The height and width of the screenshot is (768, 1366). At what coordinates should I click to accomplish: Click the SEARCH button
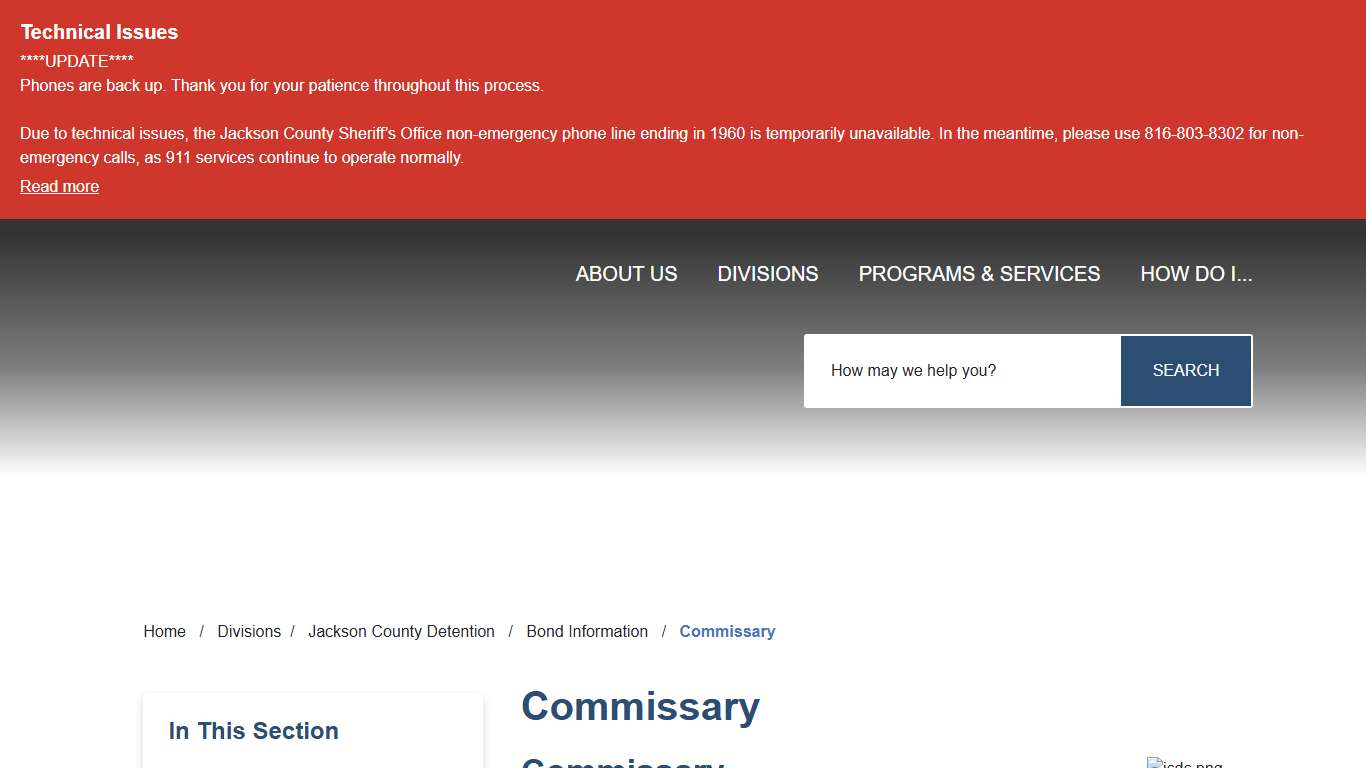1185,370
